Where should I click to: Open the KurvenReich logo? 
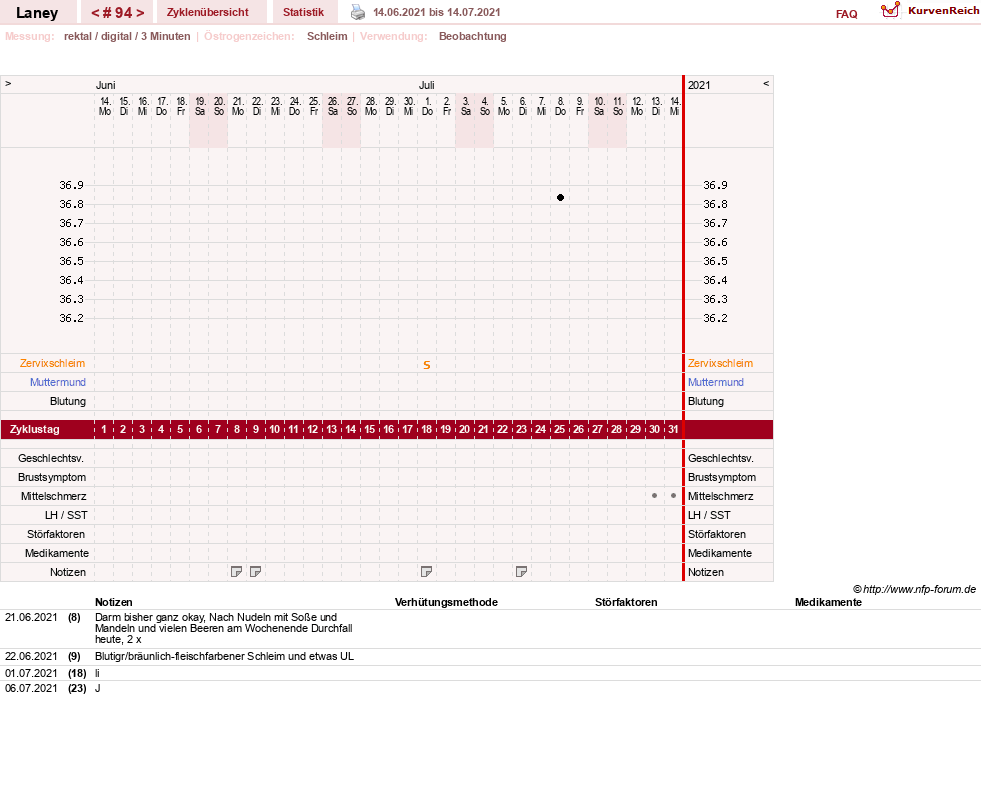pos(930,11)
